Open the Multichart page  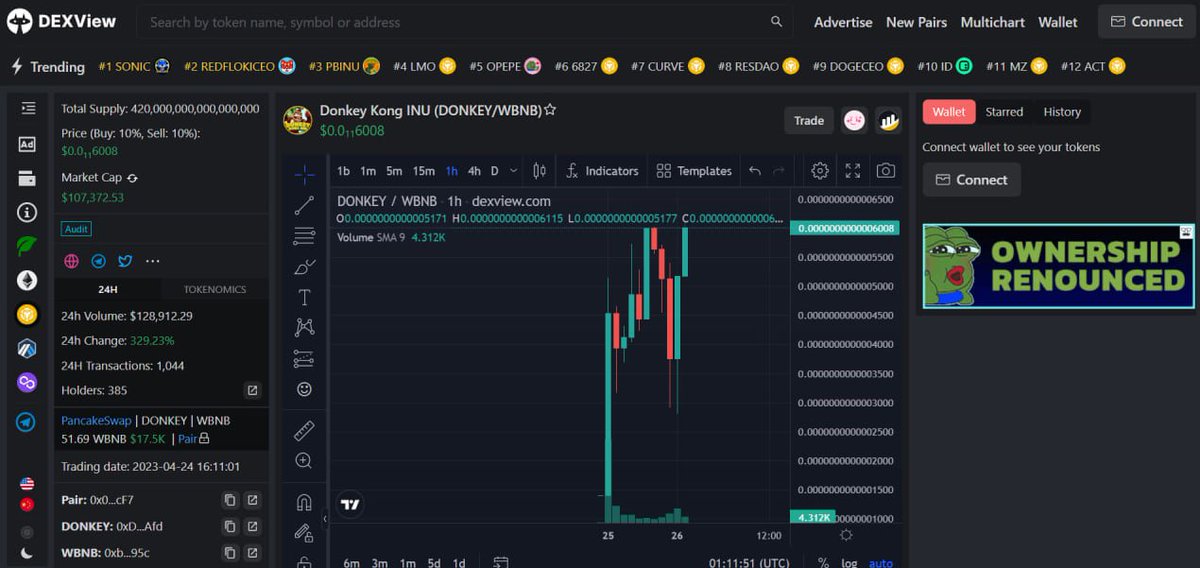pyautogui.click(x=993, y=22)
